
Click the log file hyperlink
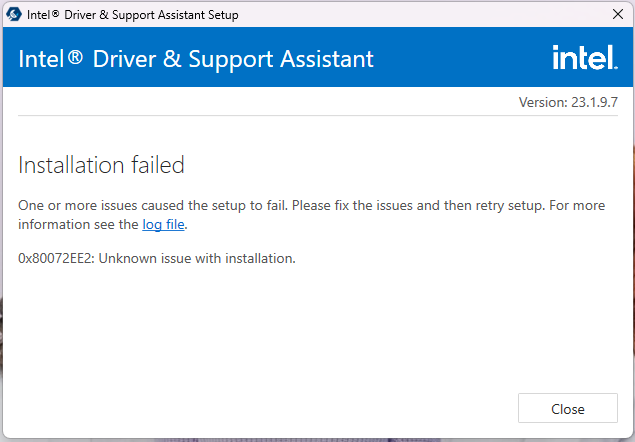[x=164, y=225]
